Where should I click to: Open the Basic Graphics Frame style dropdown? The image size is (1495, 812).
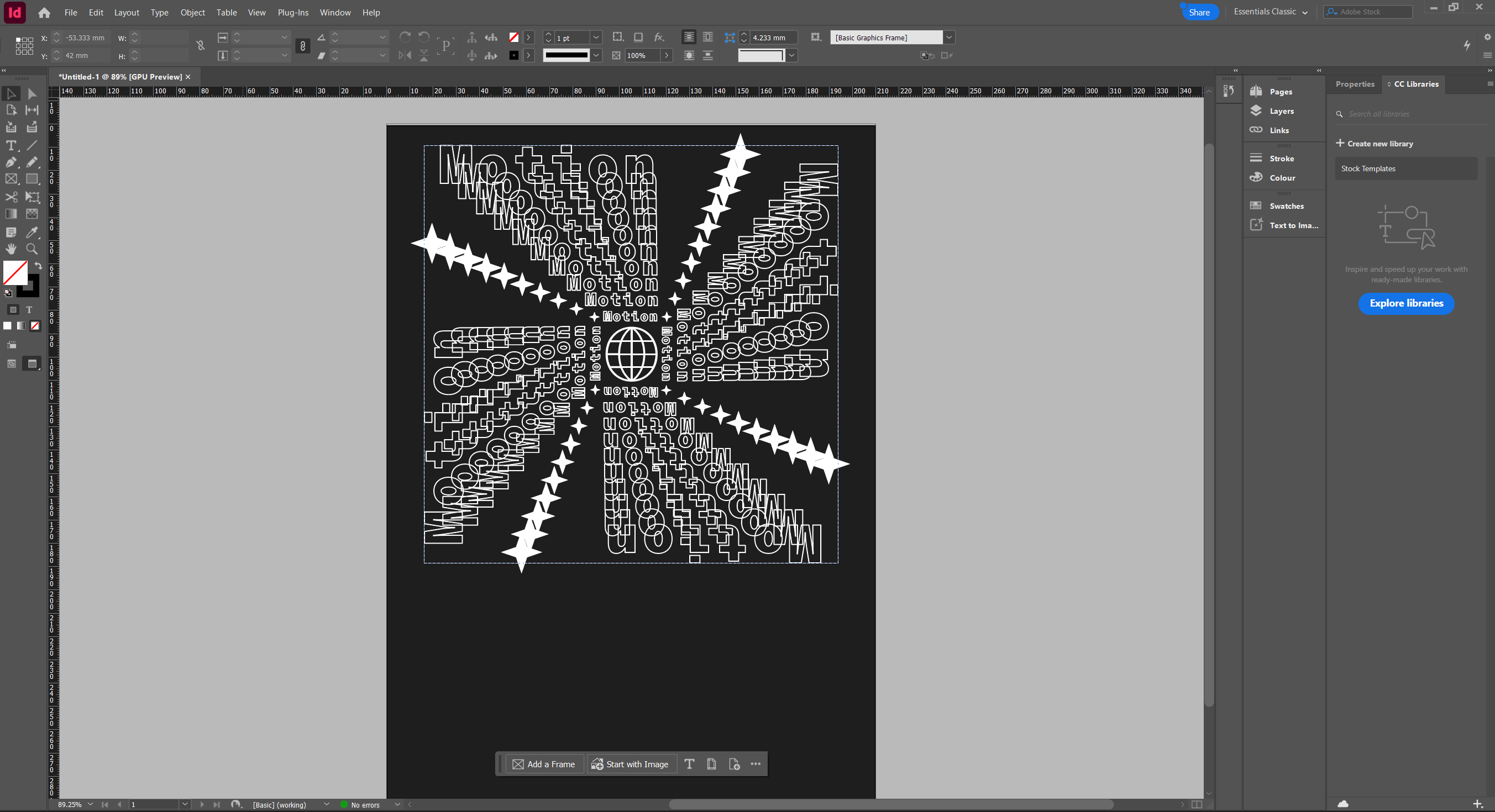point(949,38)
